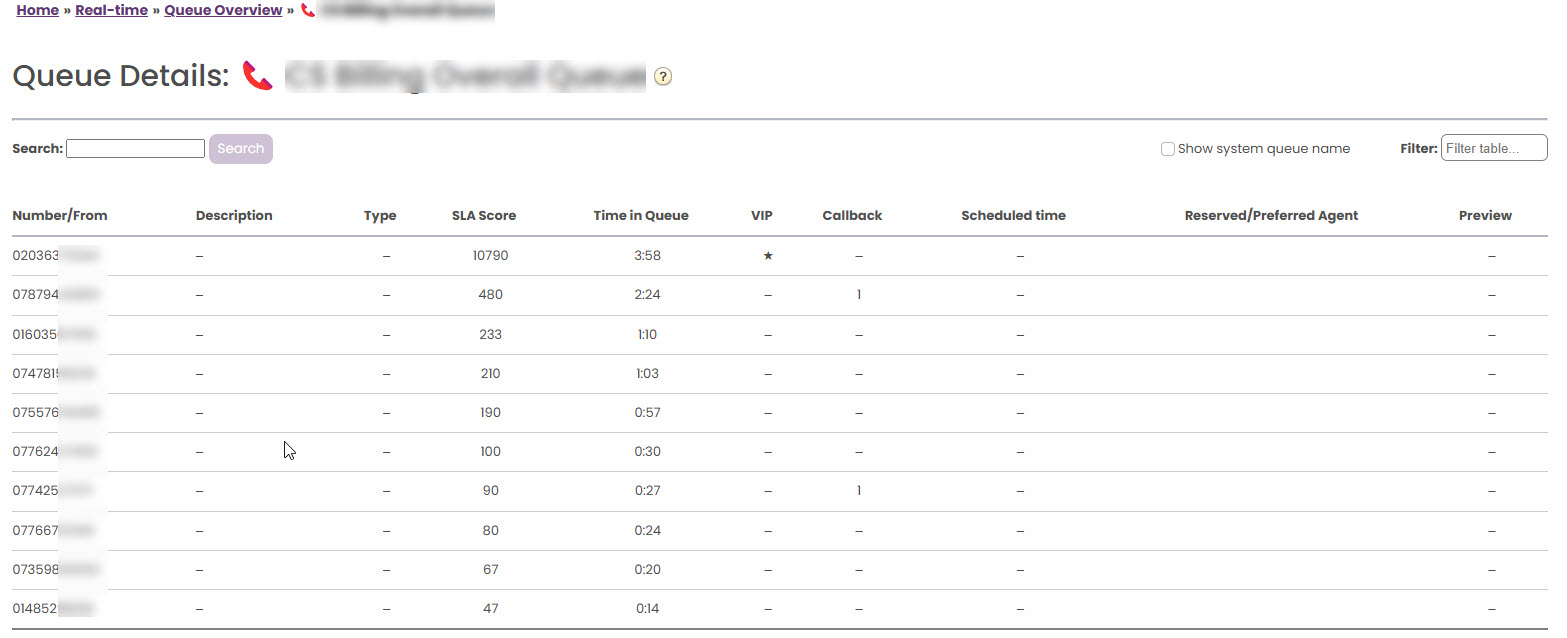Go to Home breadcrumb link
The image size is (1567, 638).
tap(37, 11)
